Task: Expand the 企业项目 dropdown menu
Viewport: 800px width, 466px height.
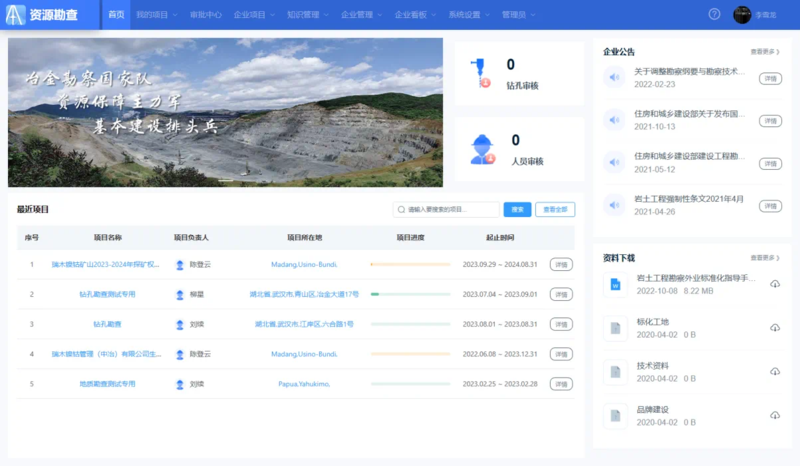Action: pyautogui.click(x=254, y=15)
